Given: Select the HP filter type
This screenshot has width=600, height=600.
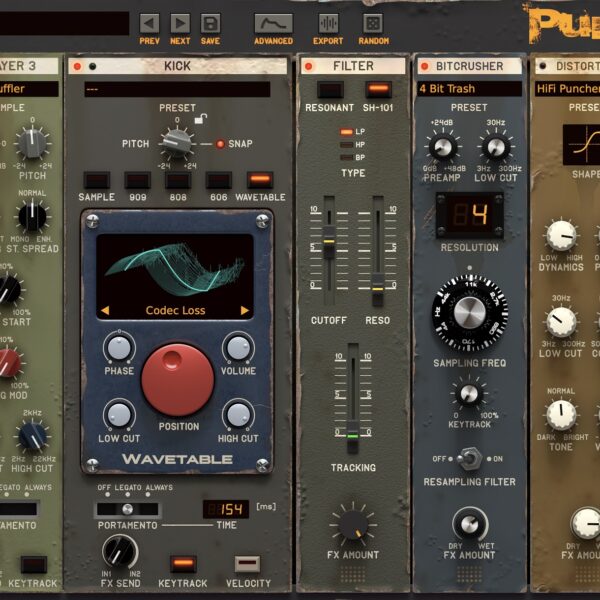Looking at the screenshot, I should pos(346,145).
